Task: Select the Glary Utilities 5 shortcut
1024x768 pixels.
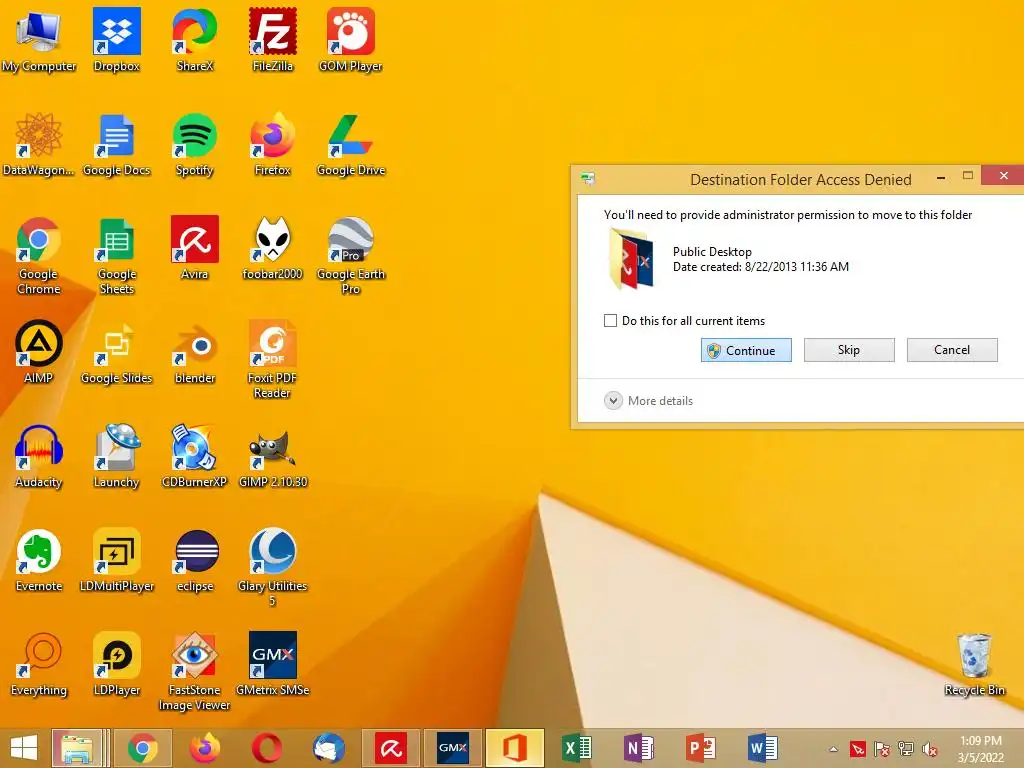Action: pos(272,568)
